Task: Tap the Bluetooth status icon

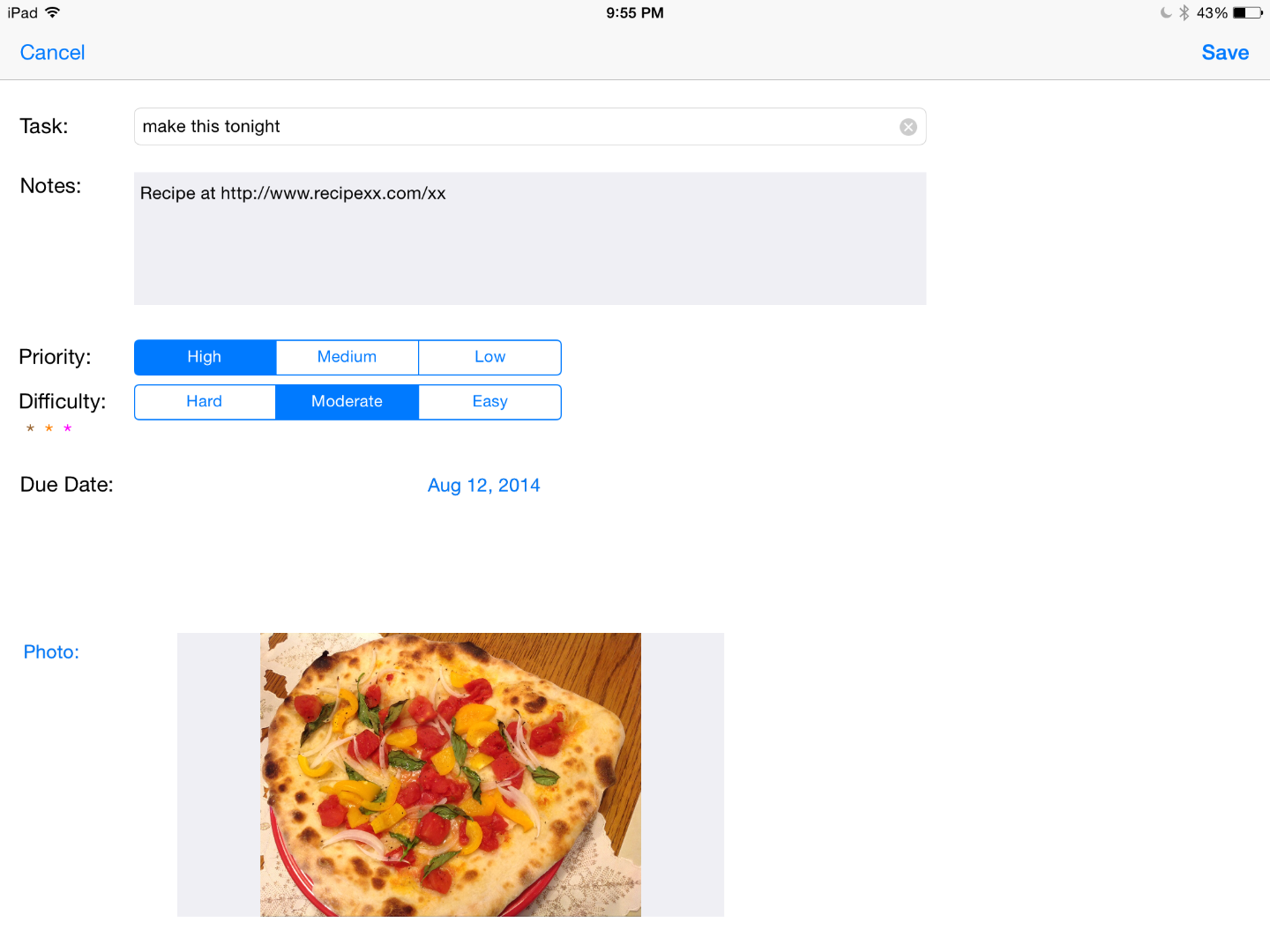Action: 1184,12
